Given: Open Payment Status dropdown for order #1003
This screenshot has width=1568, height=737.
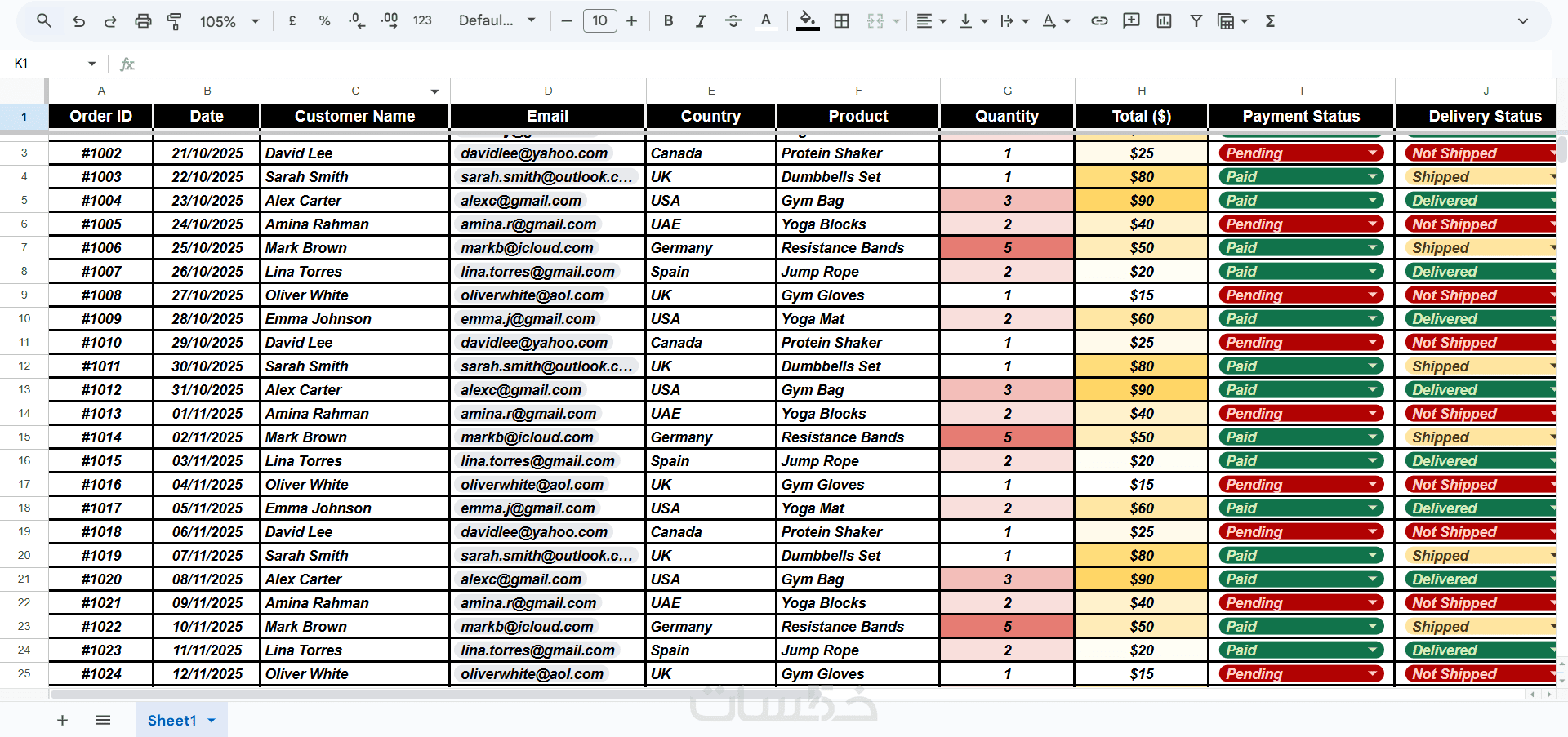Looking at the screenshot, I should click(x=1374, y=177).
